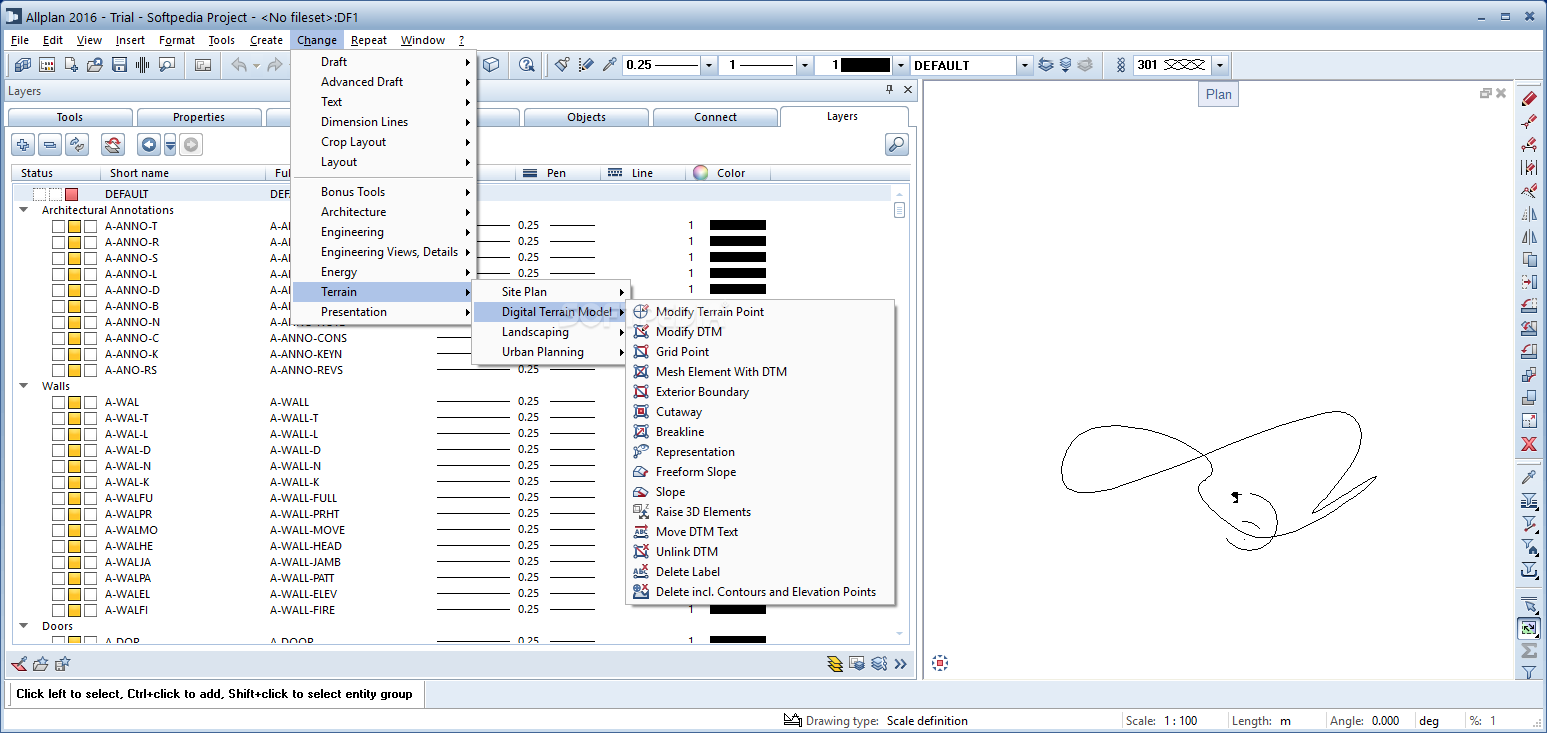Open the DEFAULT layer dropdown
Viewport: 1547px width, 733px height.
coord(1024,65)
